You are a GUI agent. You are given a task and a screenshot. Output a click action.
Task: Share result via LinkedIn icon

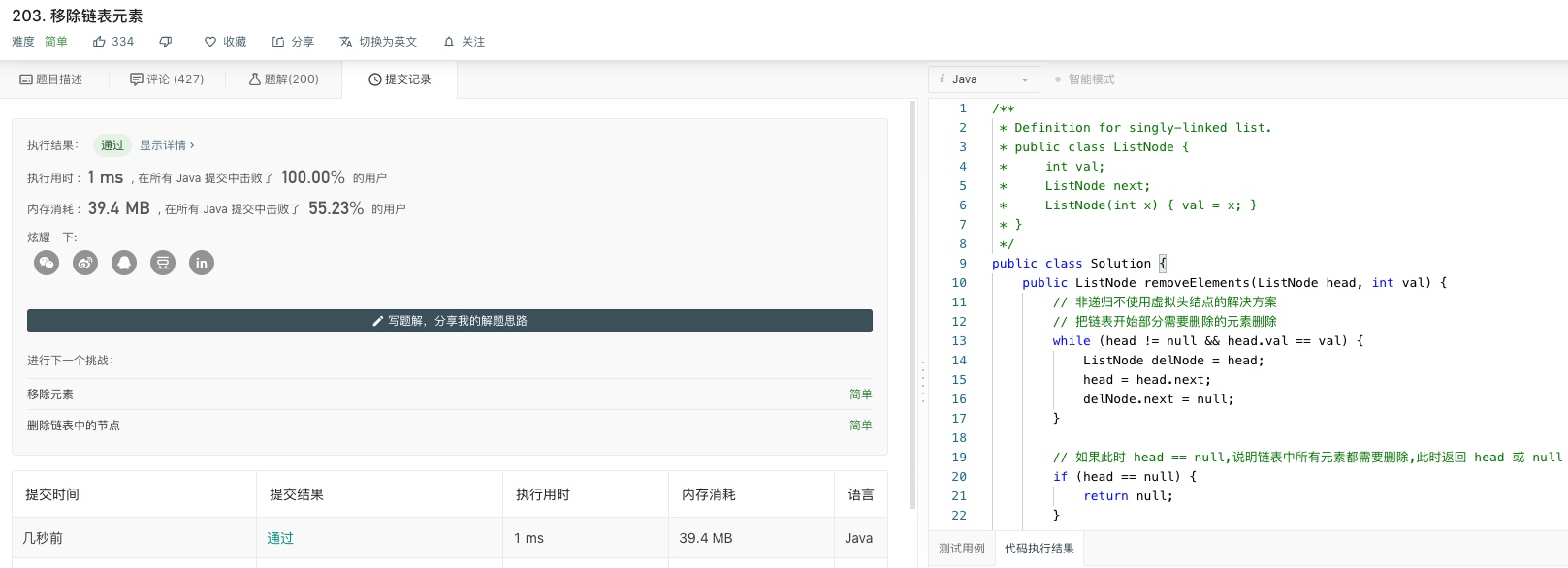[202, 263]
